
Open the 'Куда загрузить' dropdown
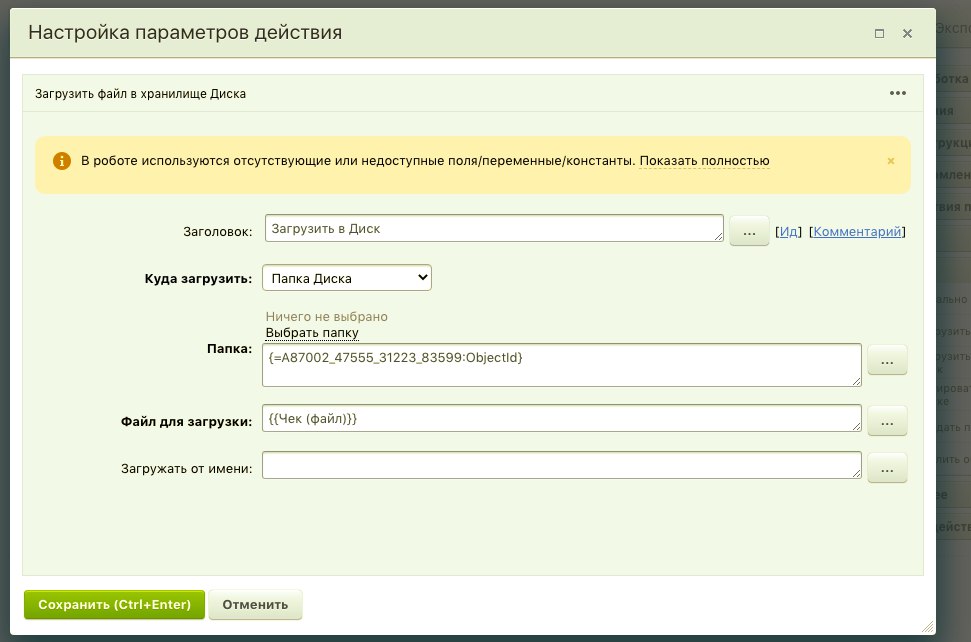coord(346,277)
